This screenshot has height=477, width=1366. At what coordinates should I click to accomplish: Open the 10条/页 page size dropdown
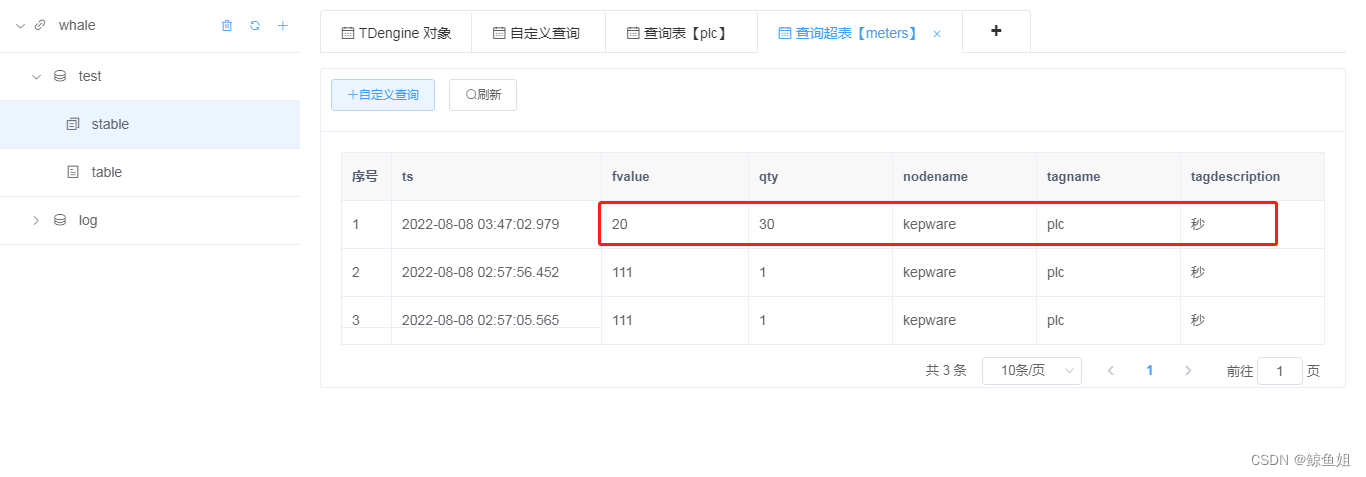click(x=1031, y=370)
